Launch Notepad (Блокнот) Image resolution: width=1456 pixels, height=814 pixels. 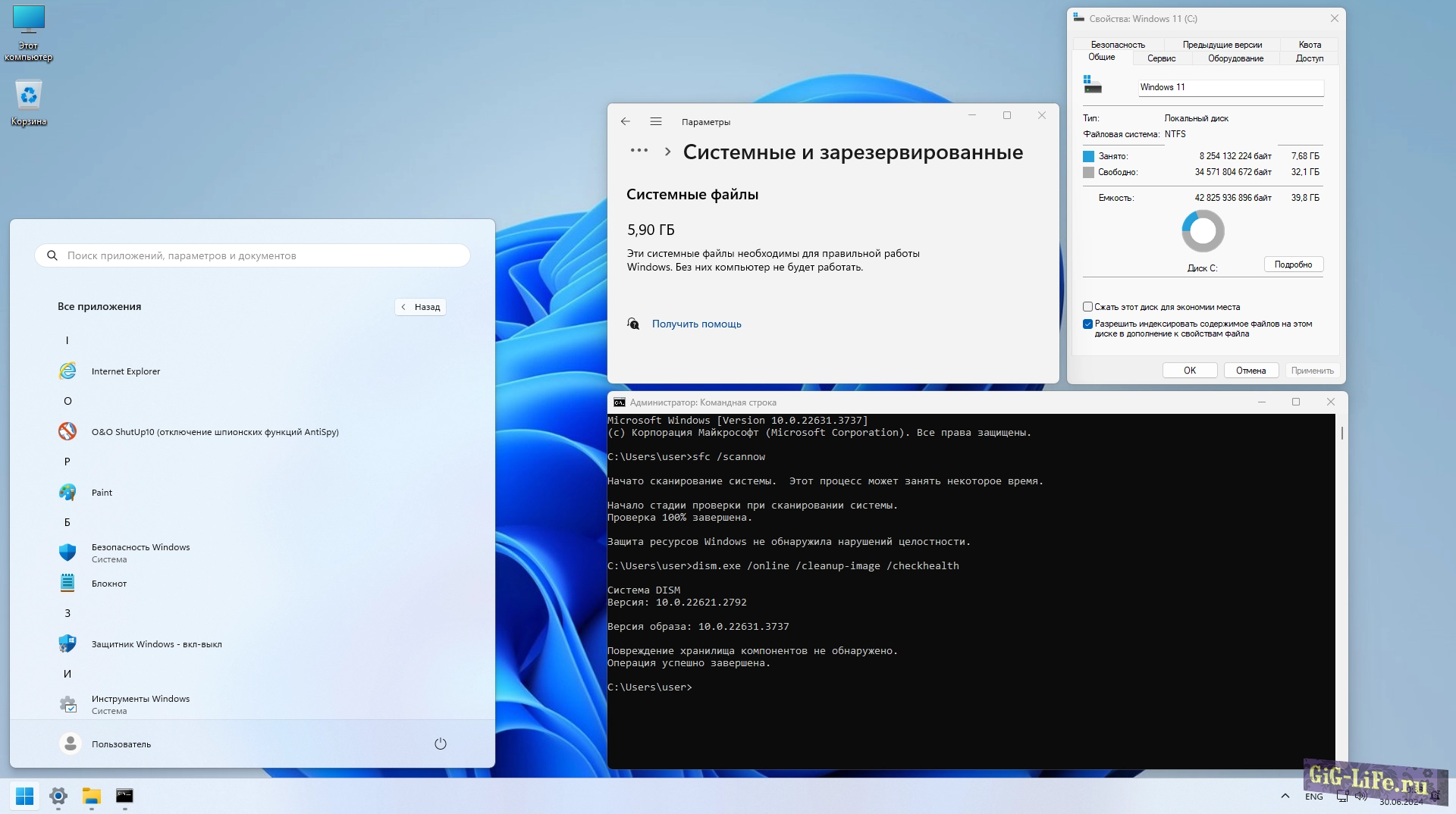pyautogui.click(x=109, y=584)
